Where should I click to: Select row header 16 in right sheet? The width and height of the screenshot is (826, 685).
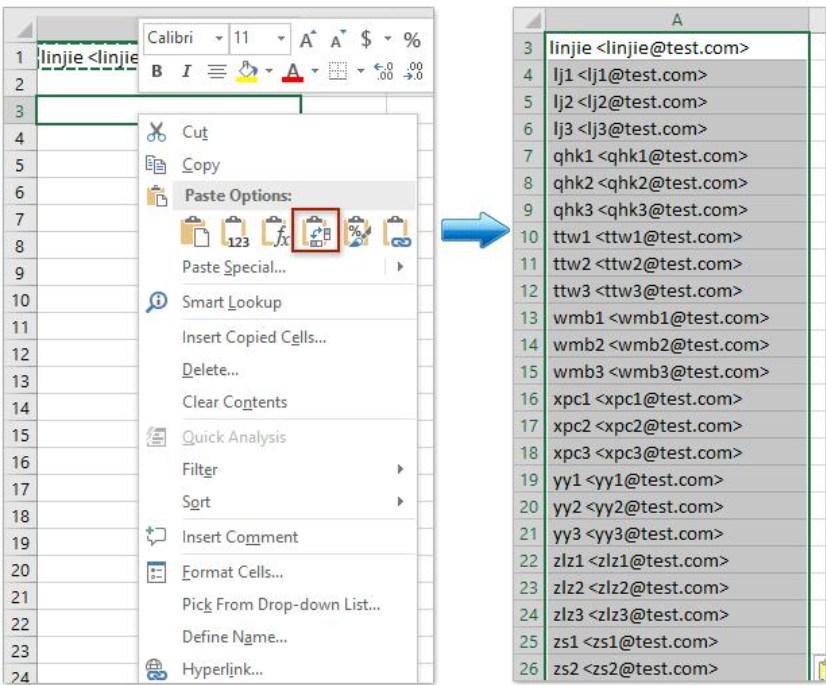529,399
